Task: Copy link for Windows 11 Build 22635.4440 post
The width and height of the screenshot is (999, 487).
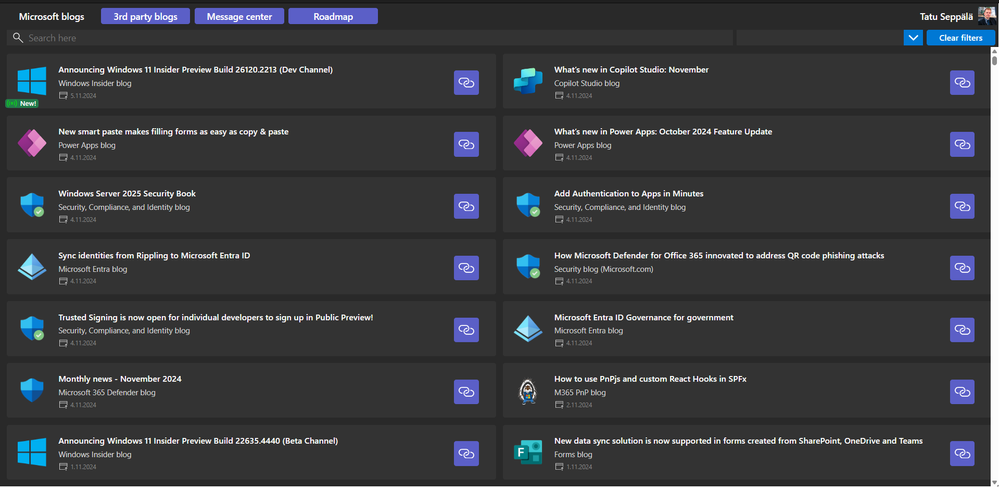Action: [x=466, y=453]
